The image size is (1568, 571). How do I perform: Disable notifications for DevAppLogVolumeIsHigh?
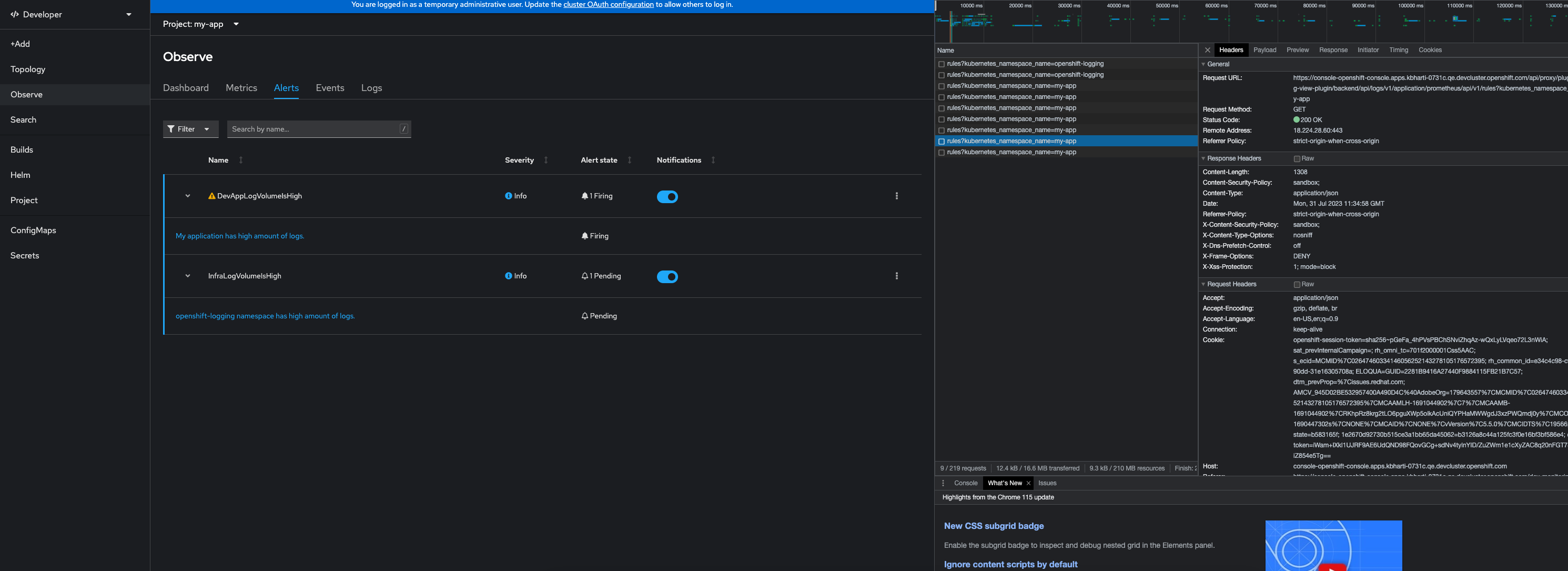667,197
